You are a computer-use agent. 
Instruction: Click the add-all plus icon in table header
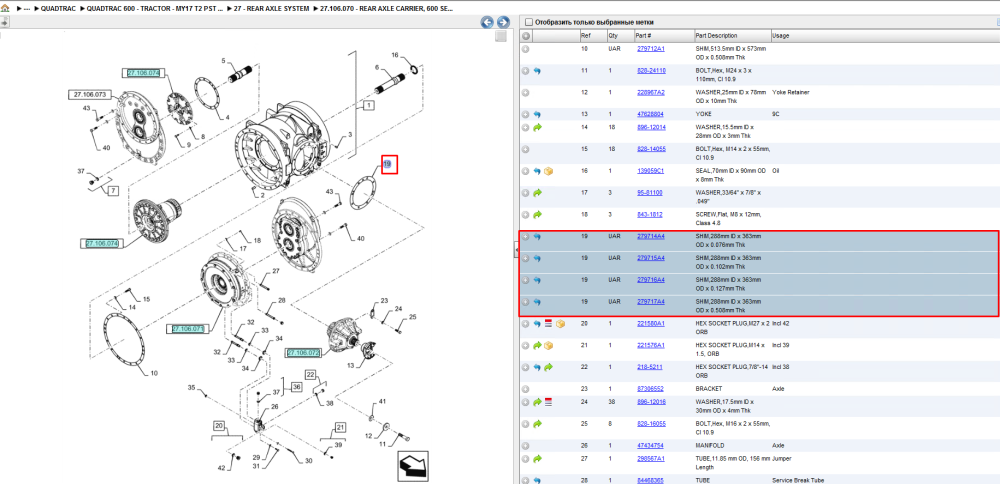click(x=526, y=36)
